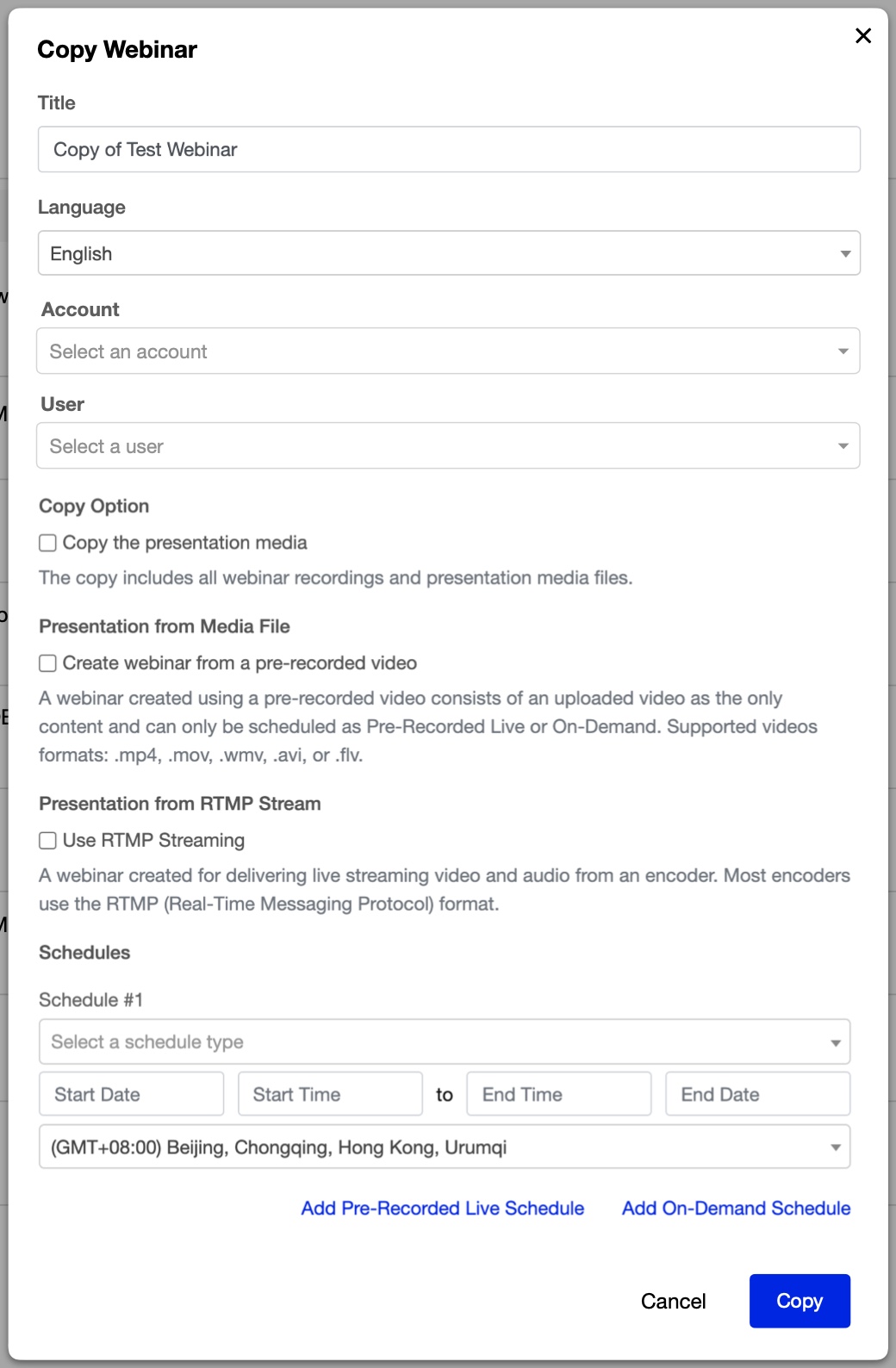The height and width of the screenshot is (1368, 896).
Task: Click Add Pre-Recorded Live Schedule link
Action: tap(443, 1209)
